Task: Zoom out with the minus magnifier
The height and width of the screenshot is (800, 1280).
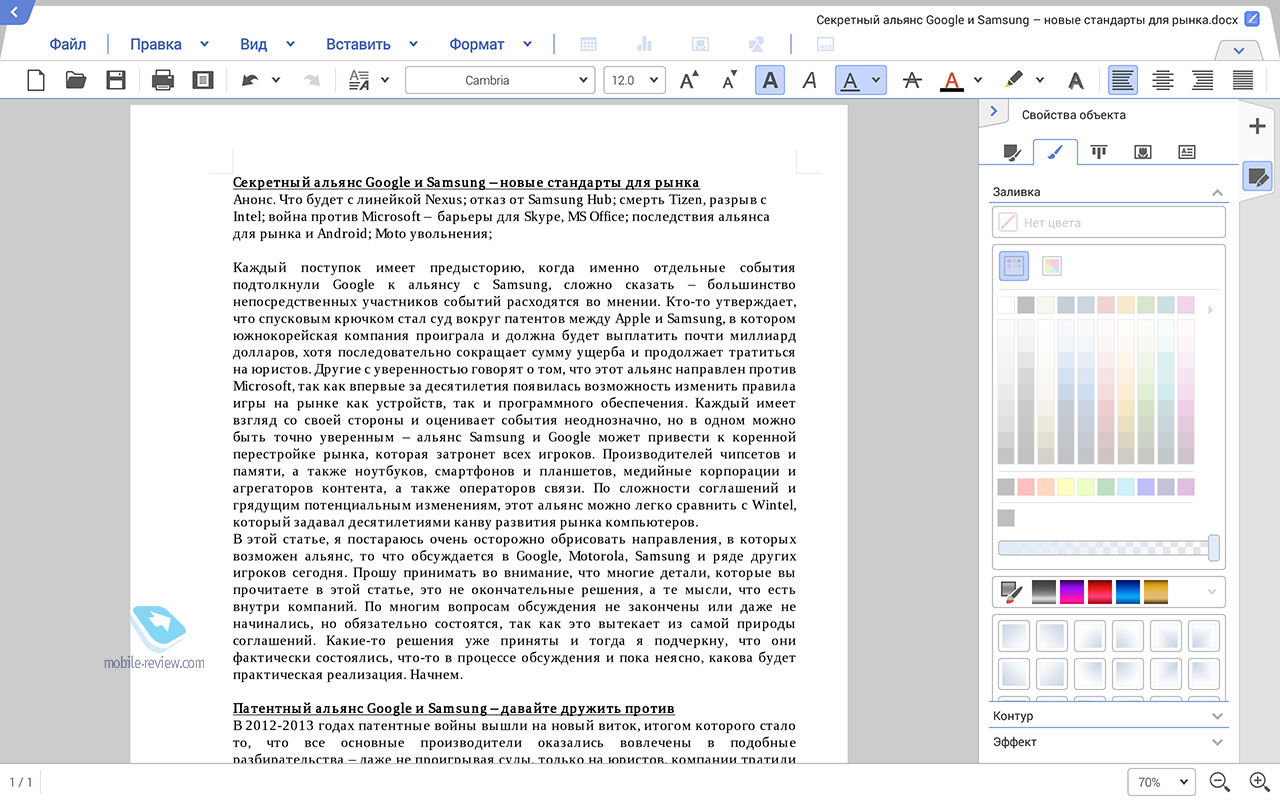Action: (x=1220, y=782)
